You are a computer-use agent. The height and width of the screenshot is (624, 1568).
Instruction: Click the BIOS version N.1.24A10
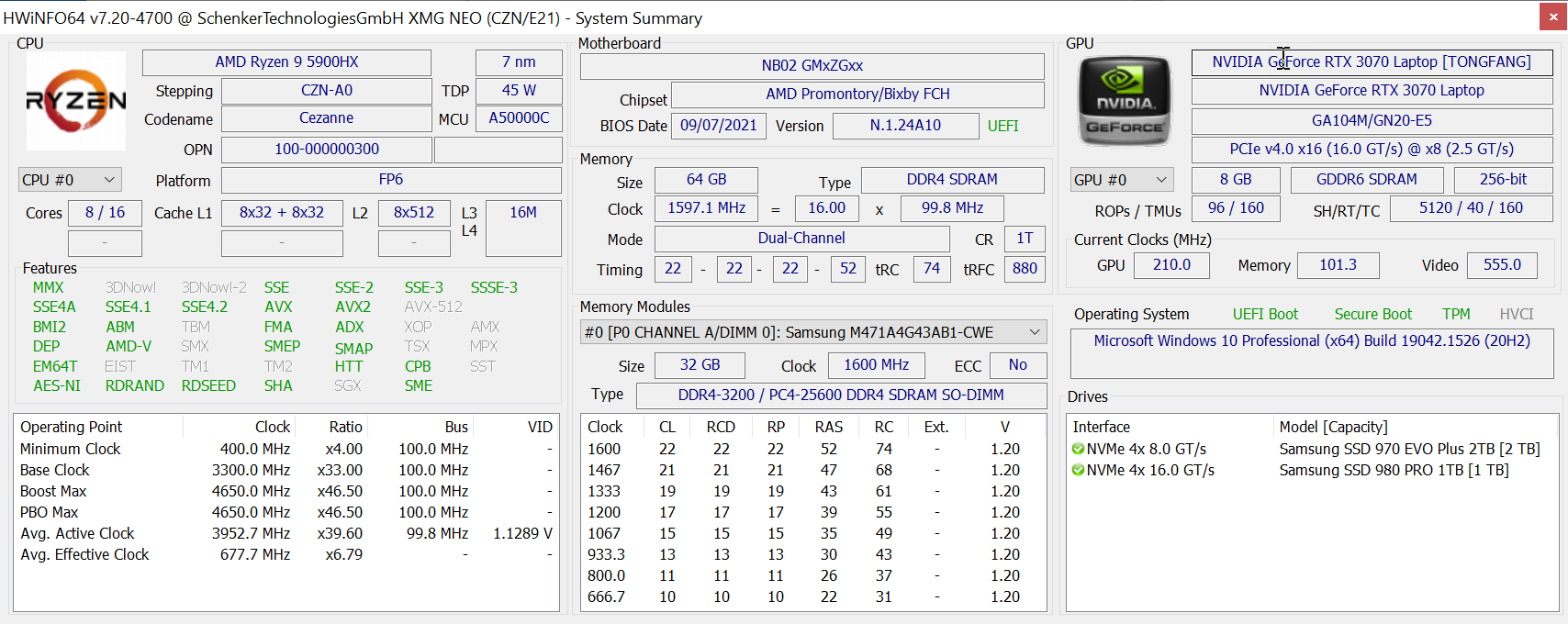[x=905, y=126]
